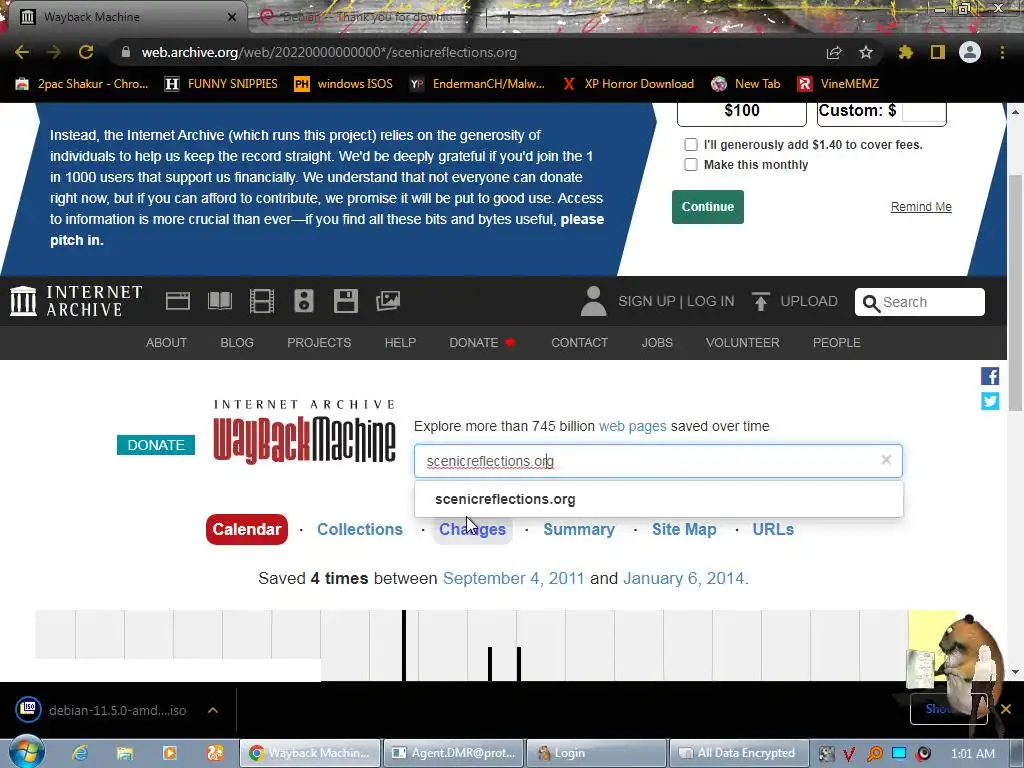Image resolution: width=1024 pixels, height=768 pixels.
Task: Click the green Continue button
Action: [708, 206]
